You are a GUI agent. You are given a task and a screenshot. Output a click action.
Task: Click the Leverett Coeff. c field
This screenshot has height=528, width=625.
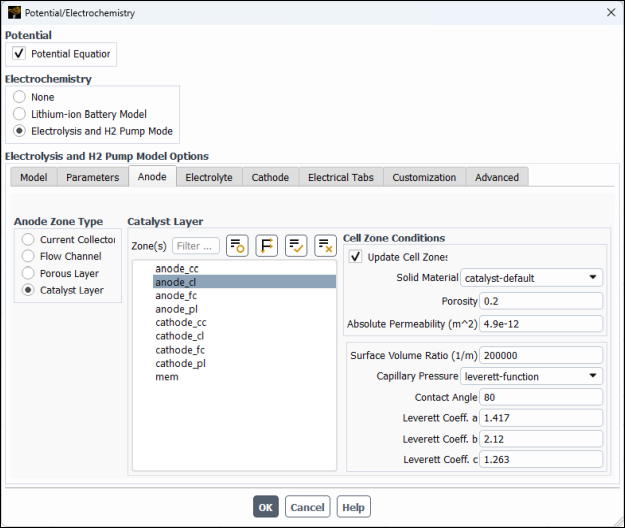coord(541,459)
